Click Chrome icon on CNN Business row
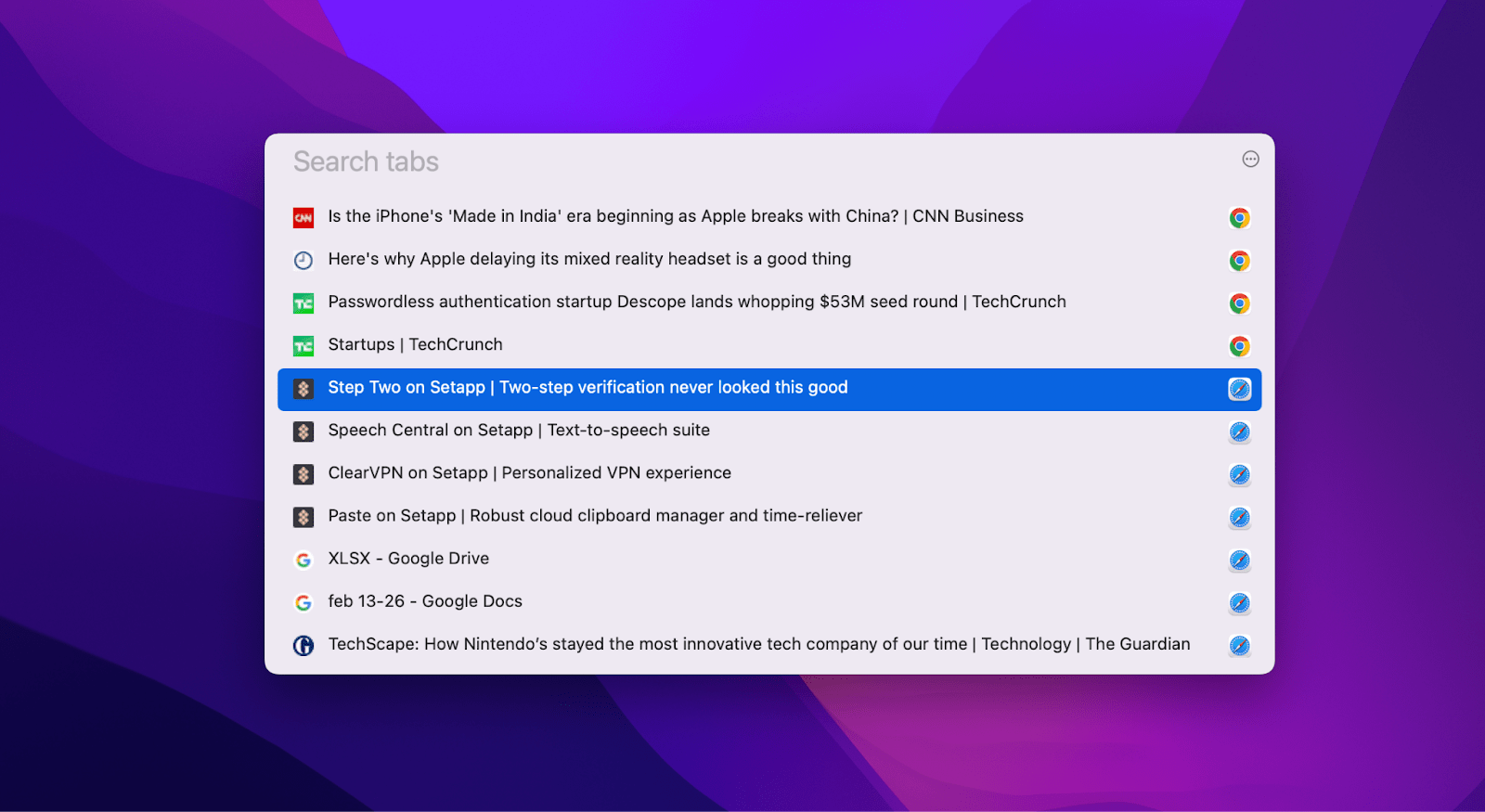Image resolution: width=1485 pixels, height=812 pixels. [x=1239, y=218]
